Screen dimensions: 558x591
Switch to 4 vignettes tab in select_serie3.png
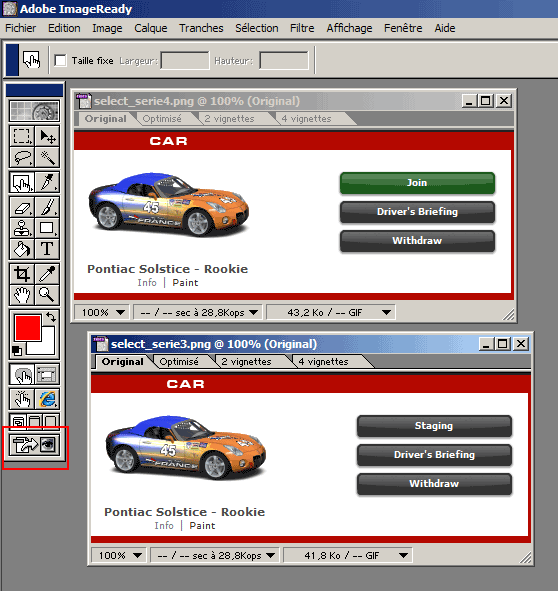click(323, 362)
